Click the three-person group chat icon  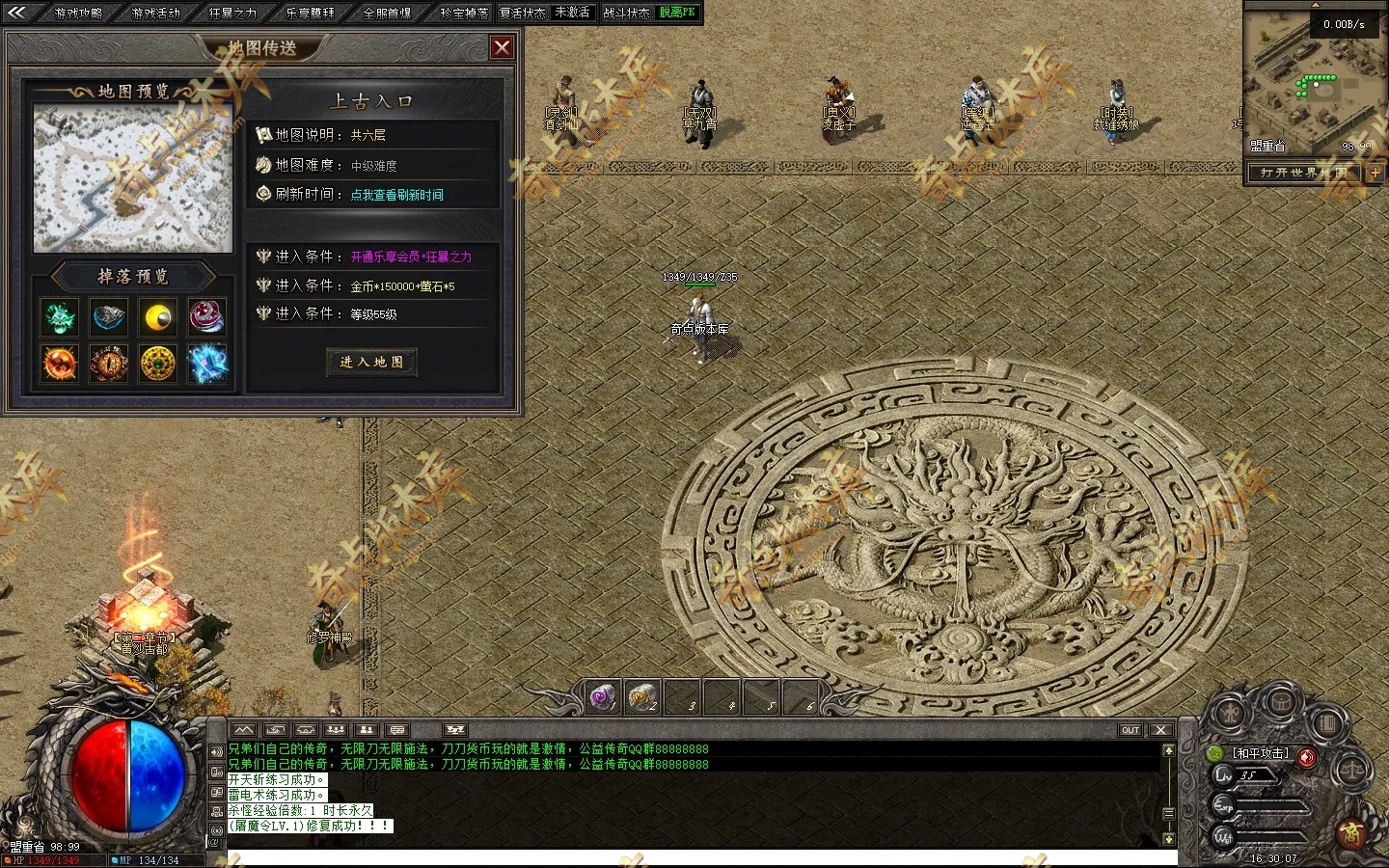coord(336,730)
